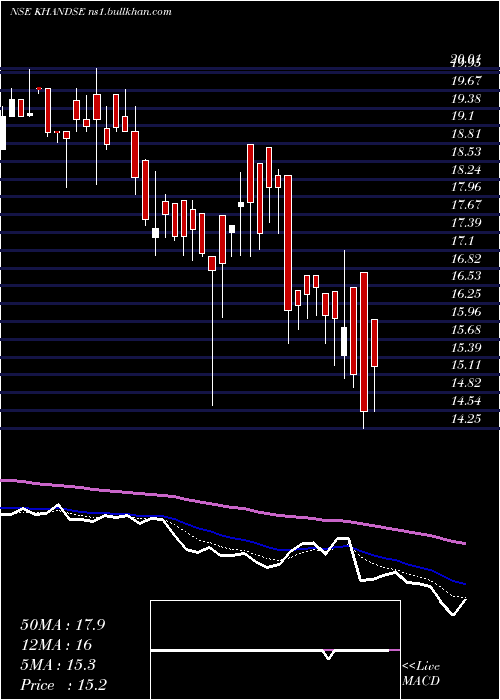The image size is (500, 700).
Task: Click the 17.67 price axis label
Action: coord(466,205)
